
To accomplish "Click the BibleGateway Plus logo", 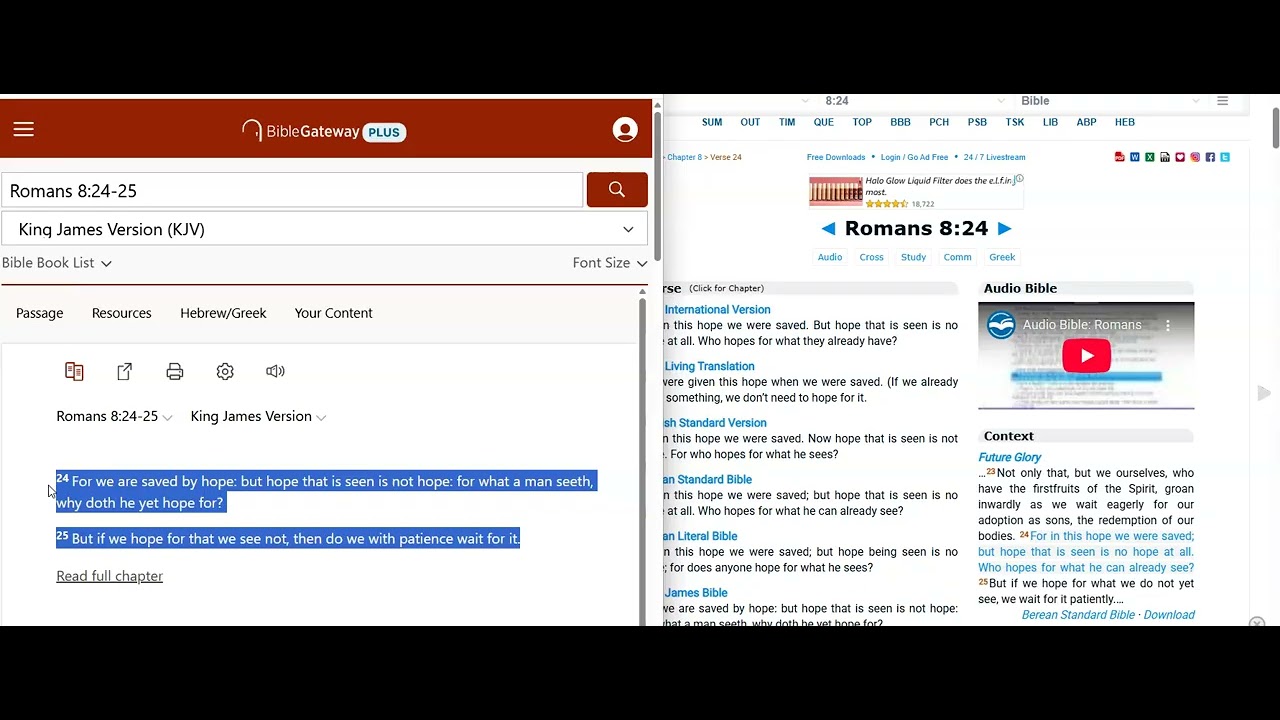I will 323,131.
